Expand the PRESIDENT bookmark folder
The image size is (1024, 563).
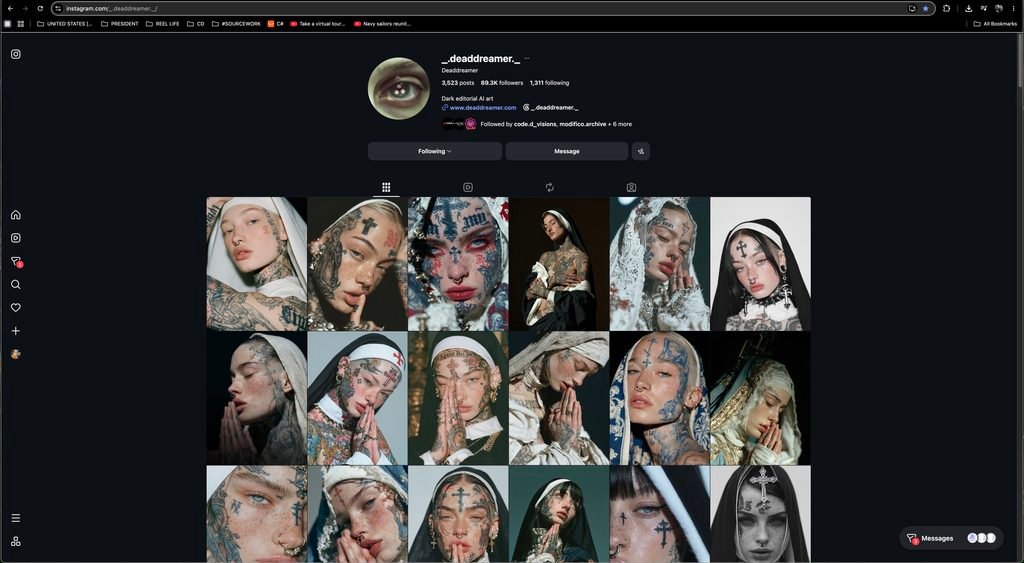(120, 24)
